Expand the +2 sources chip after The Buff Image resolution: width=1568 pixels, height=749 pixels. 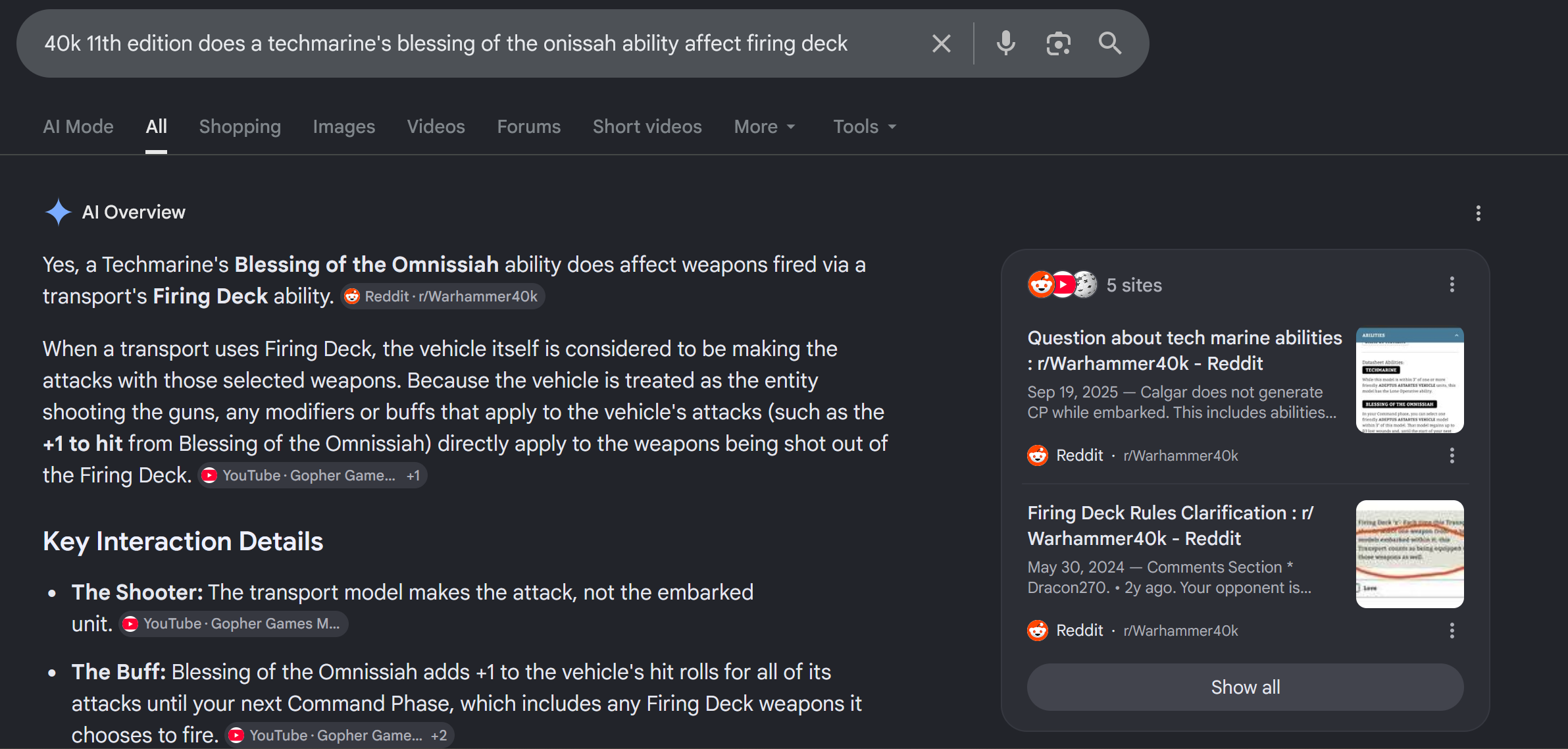[439, 736]
